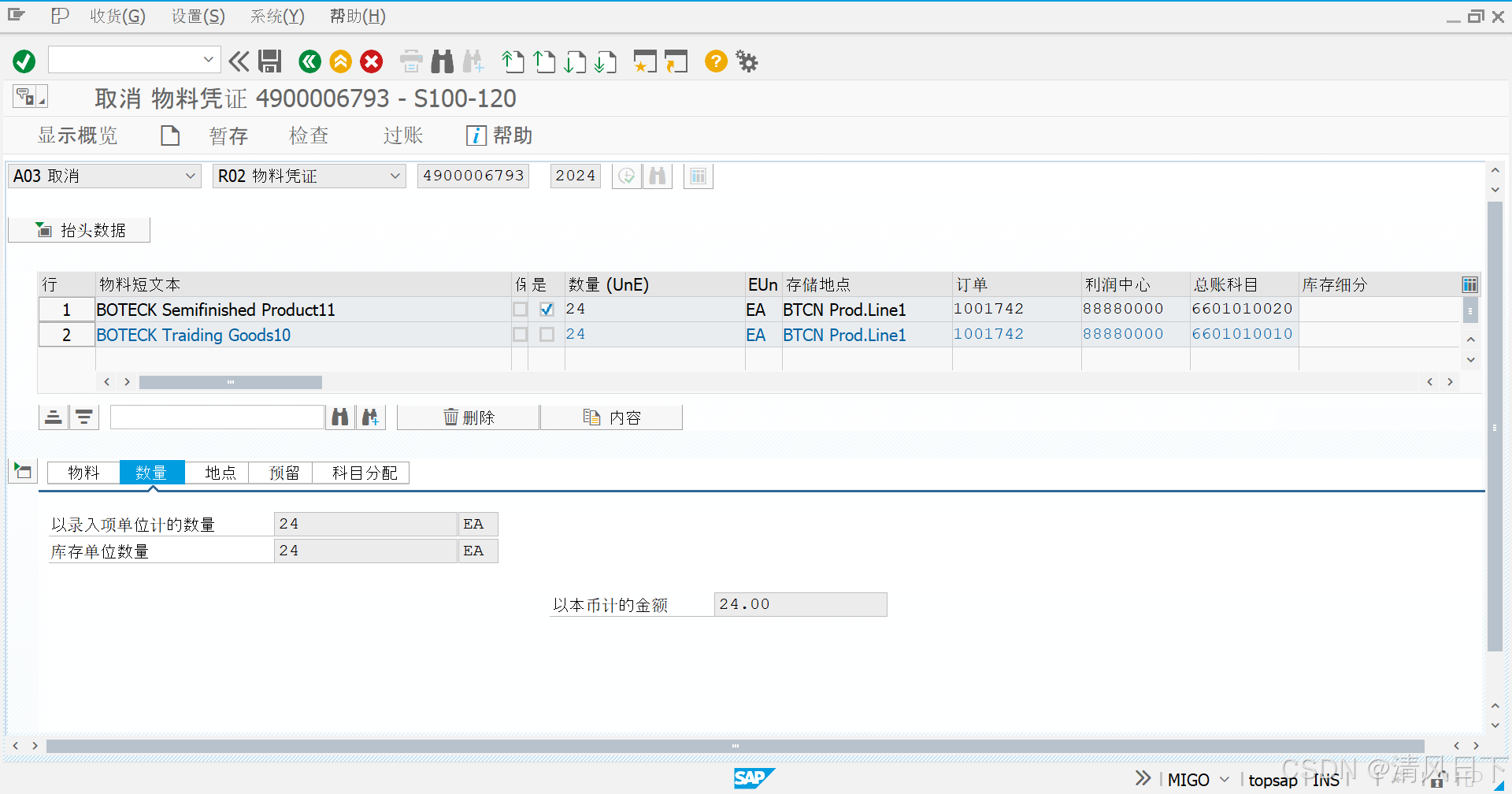Click the find-next item binoculars icon

[x=371, y=417]
